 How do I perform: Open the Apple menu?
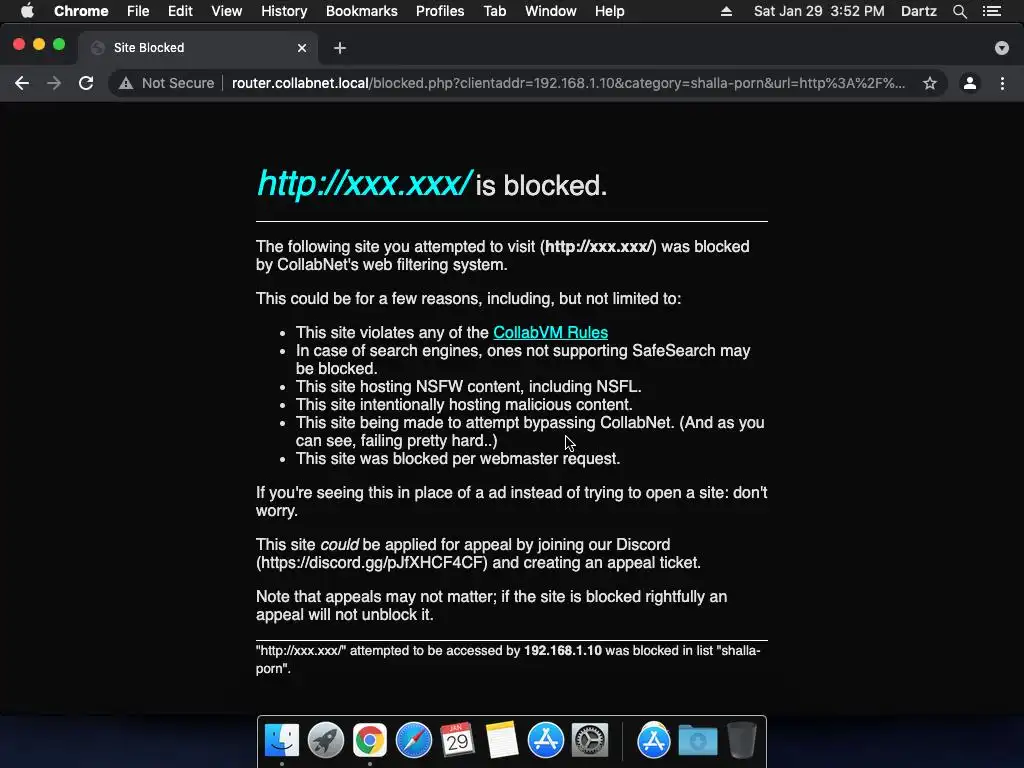(x=27, y=11)
